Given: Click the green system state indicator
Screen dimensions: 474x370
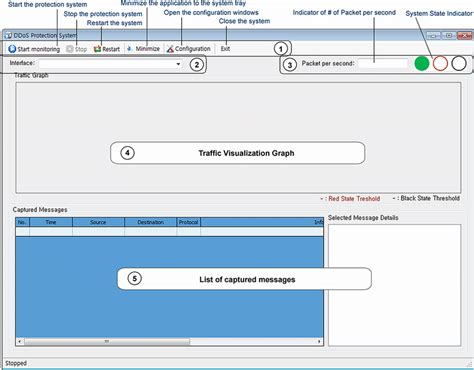Looking at the screenshot, I should 422,63.
